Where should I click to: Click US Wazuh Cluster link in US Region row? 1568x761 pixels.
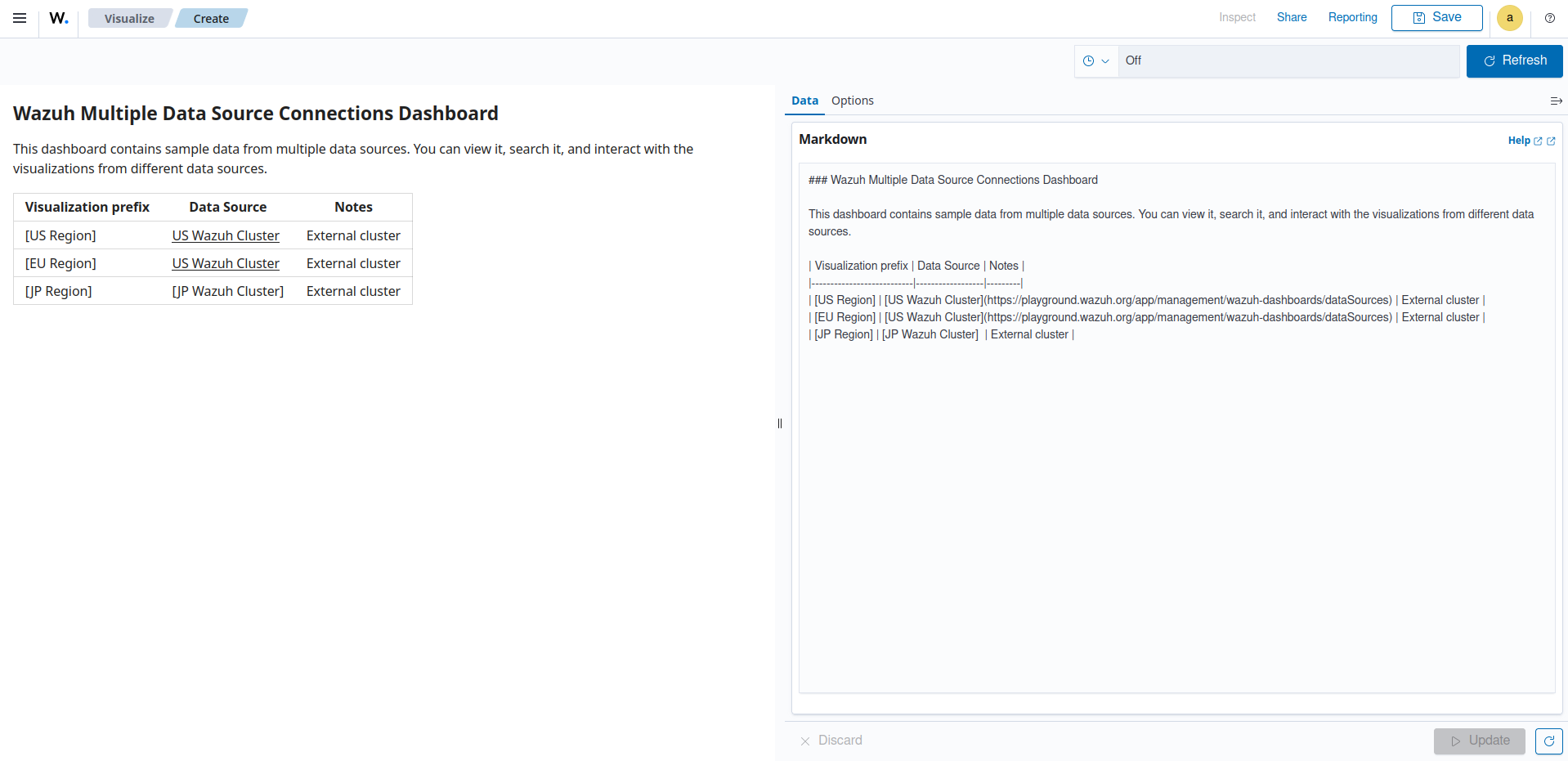(226, 235)
